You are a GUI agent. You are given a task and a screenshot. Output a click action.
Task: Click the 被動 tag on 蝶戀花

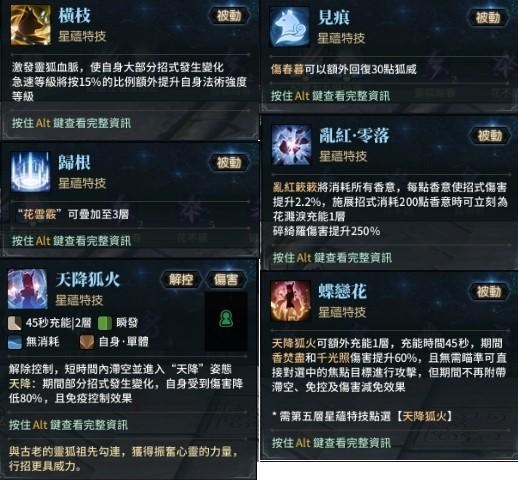coord(489,292)
